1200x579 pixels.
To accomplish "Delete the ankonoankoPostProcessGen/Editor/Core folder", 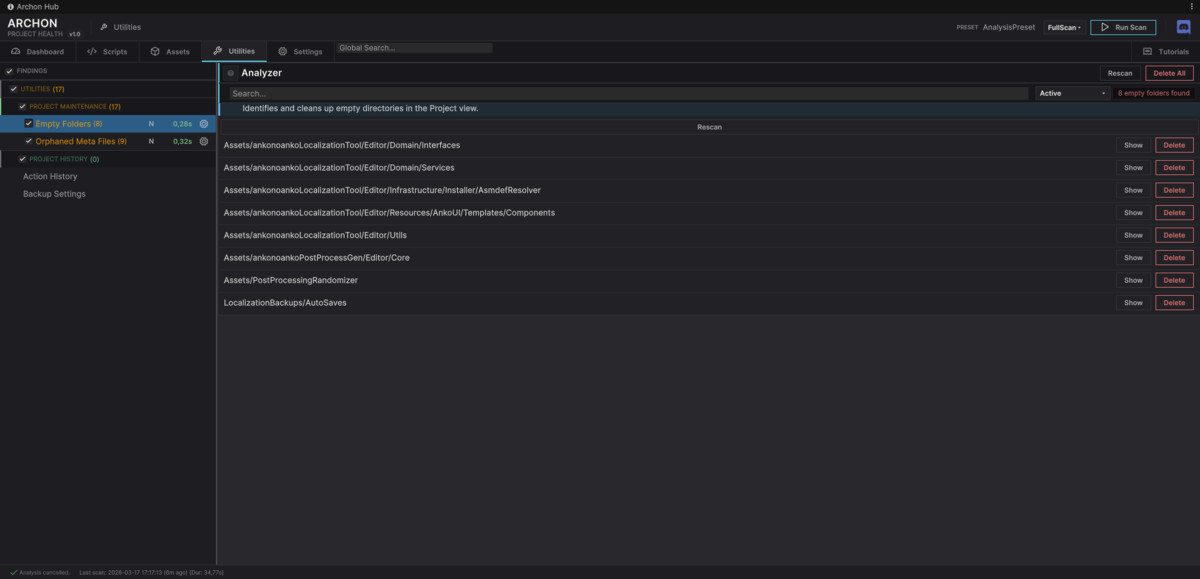I will [1174, 258].
